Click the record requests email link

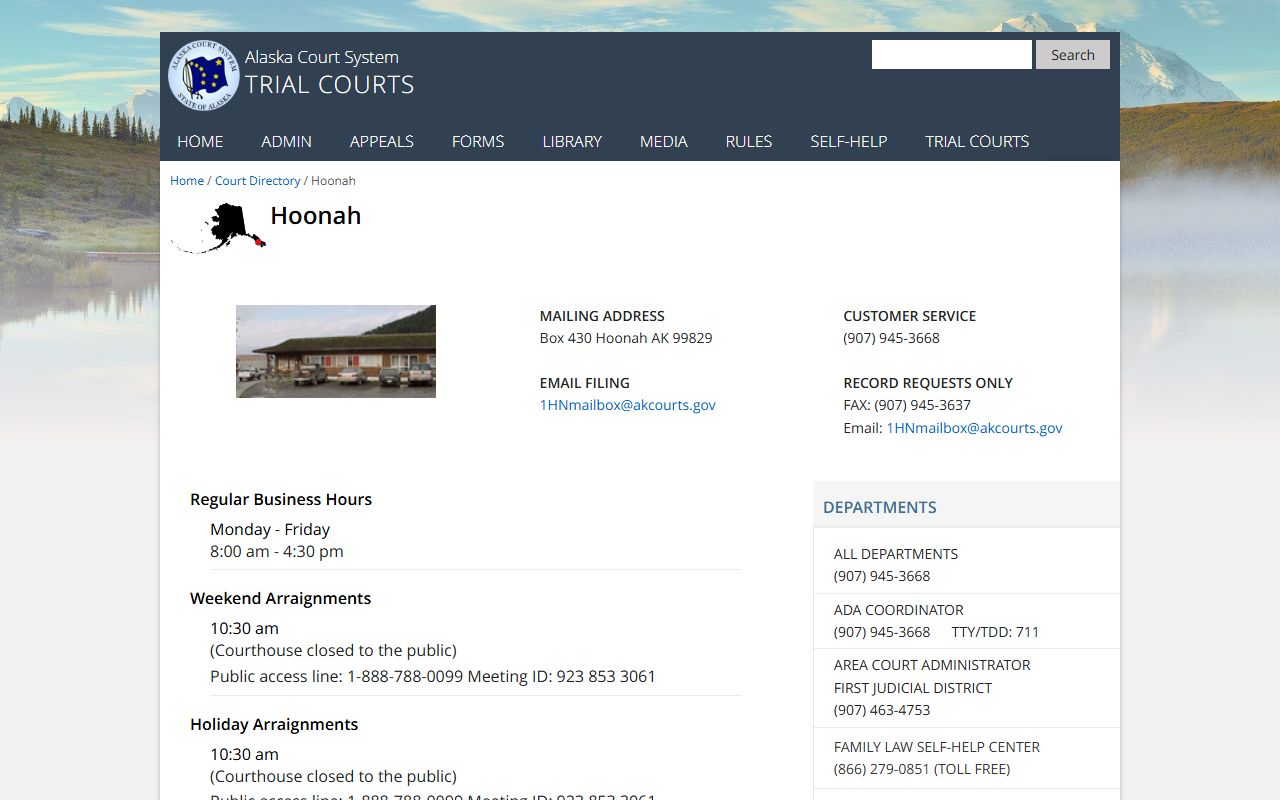(x=975, y=428)
